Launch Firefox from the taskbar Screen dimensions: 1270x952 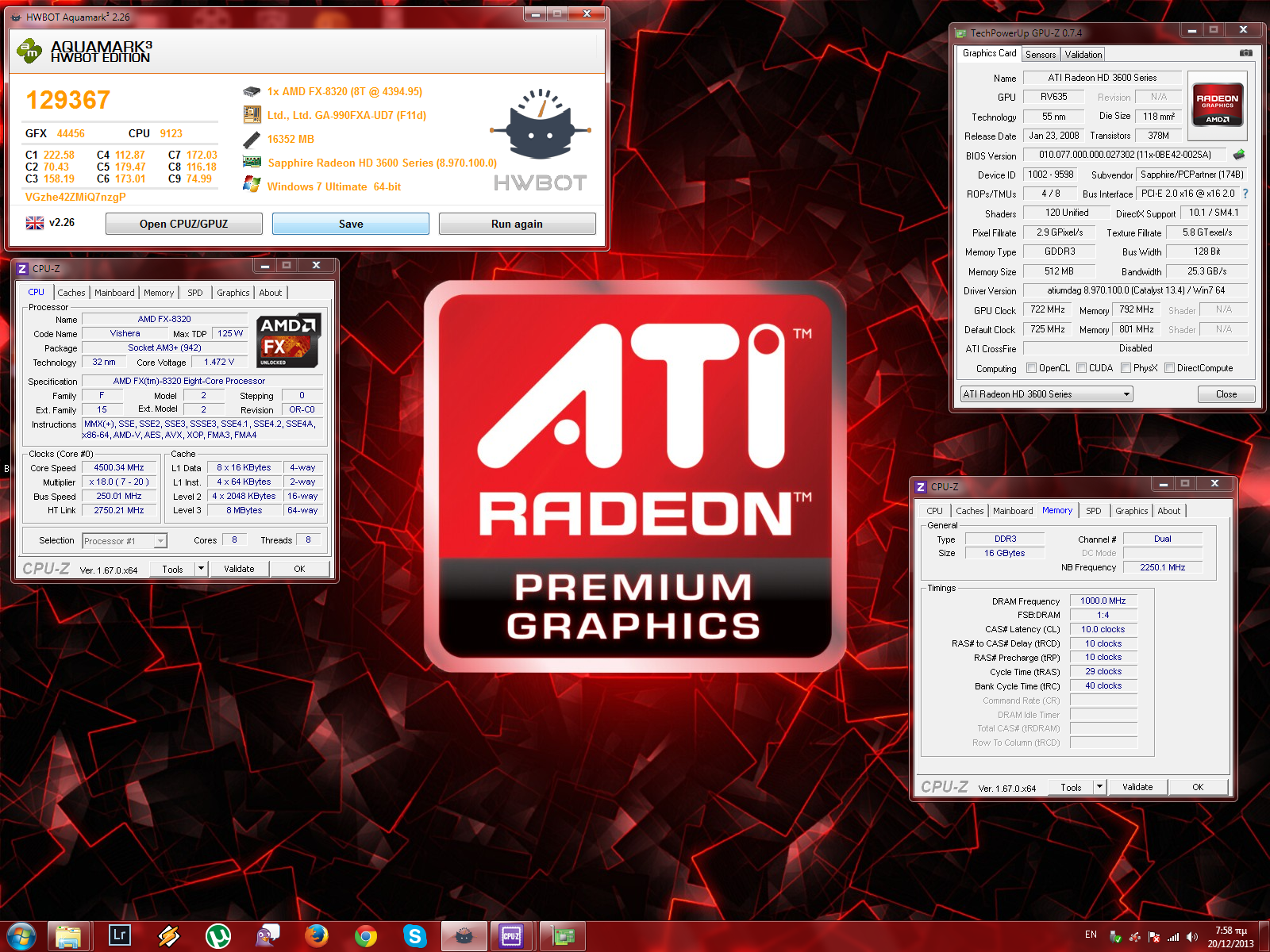(317, 937)
